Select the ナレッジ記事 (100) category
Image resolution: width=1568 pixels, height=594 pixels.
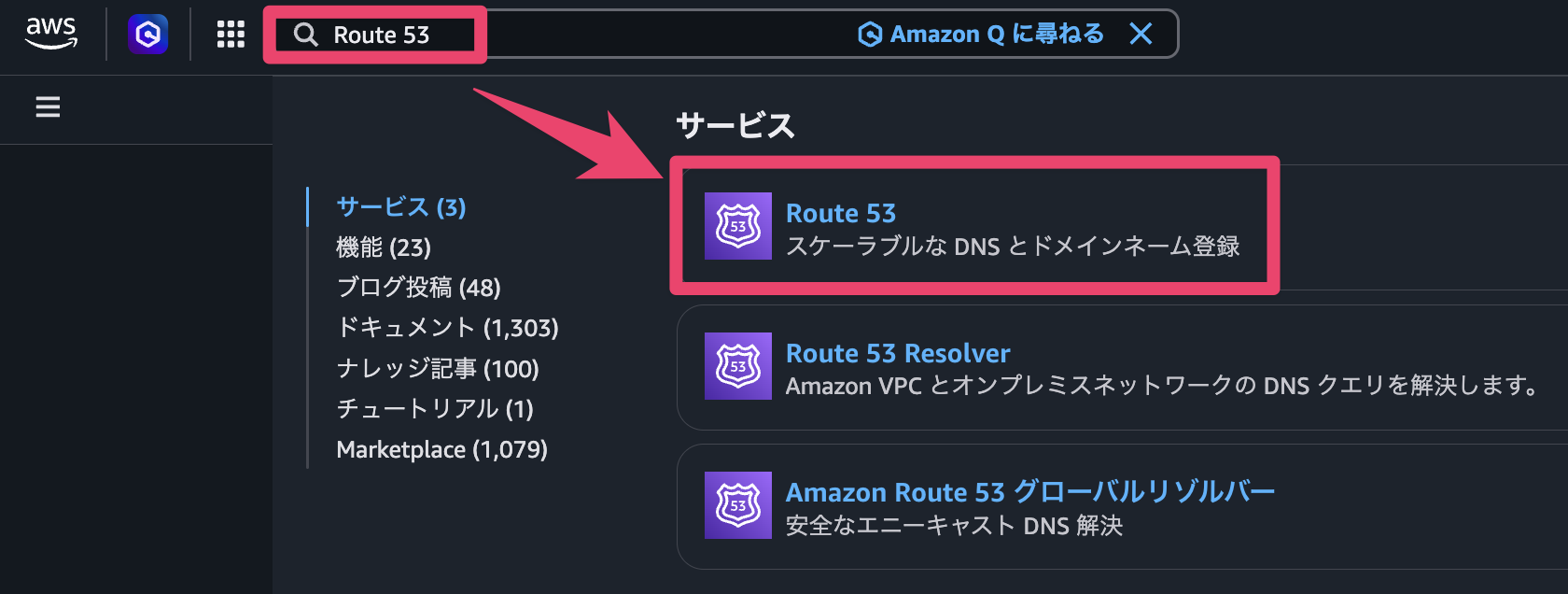[x=436, y=368]
